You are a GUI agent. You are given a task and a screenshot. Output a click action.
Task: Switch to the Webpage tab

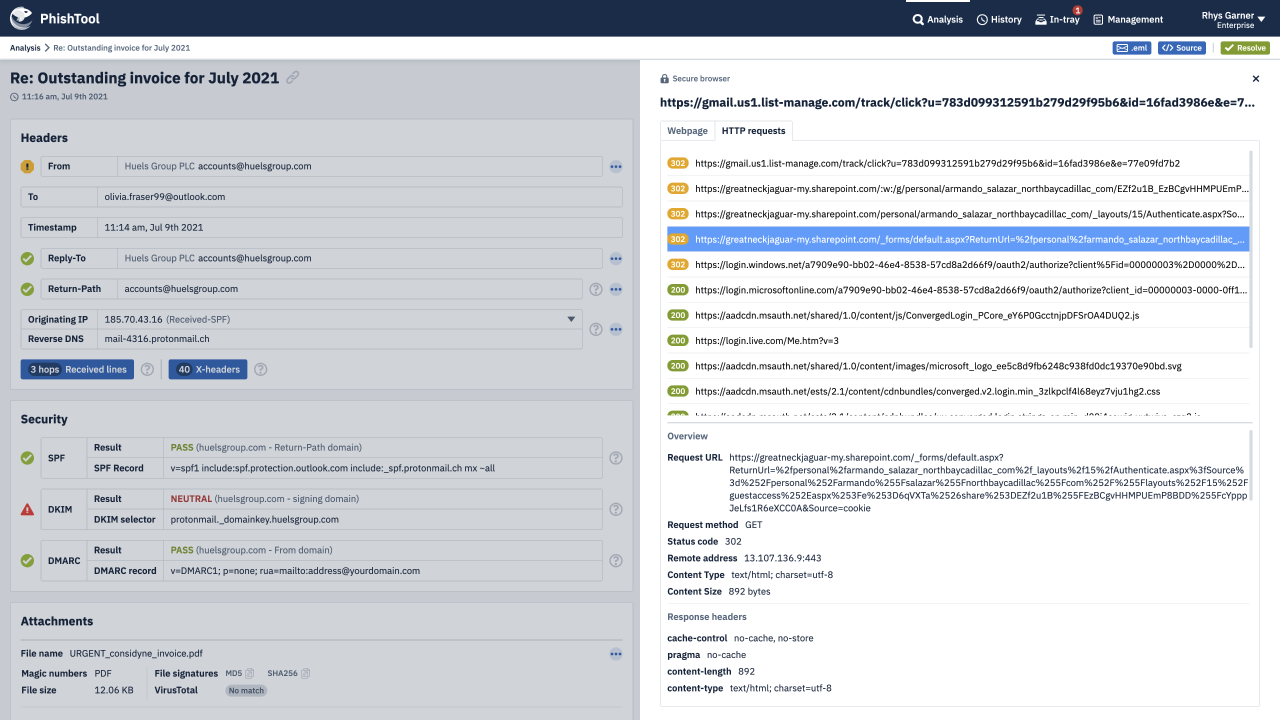(x=687, y=131)
